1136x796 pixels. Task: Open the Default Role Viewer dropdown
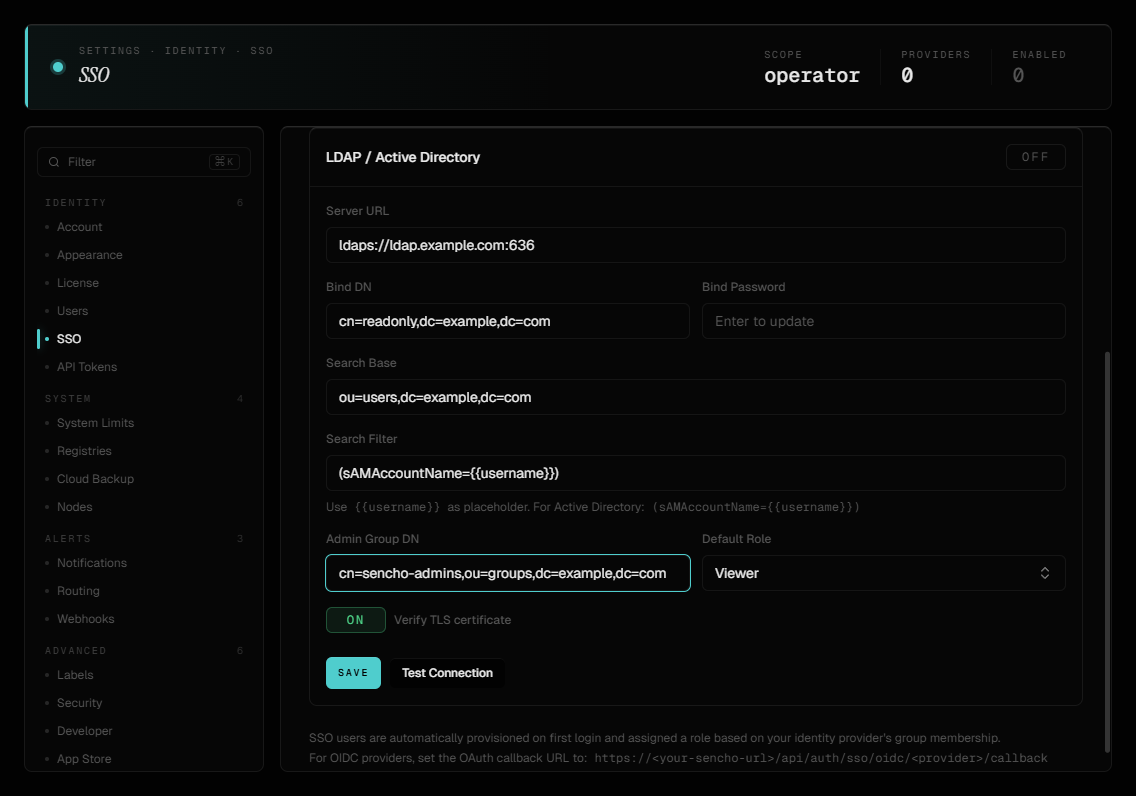(883, 573)
